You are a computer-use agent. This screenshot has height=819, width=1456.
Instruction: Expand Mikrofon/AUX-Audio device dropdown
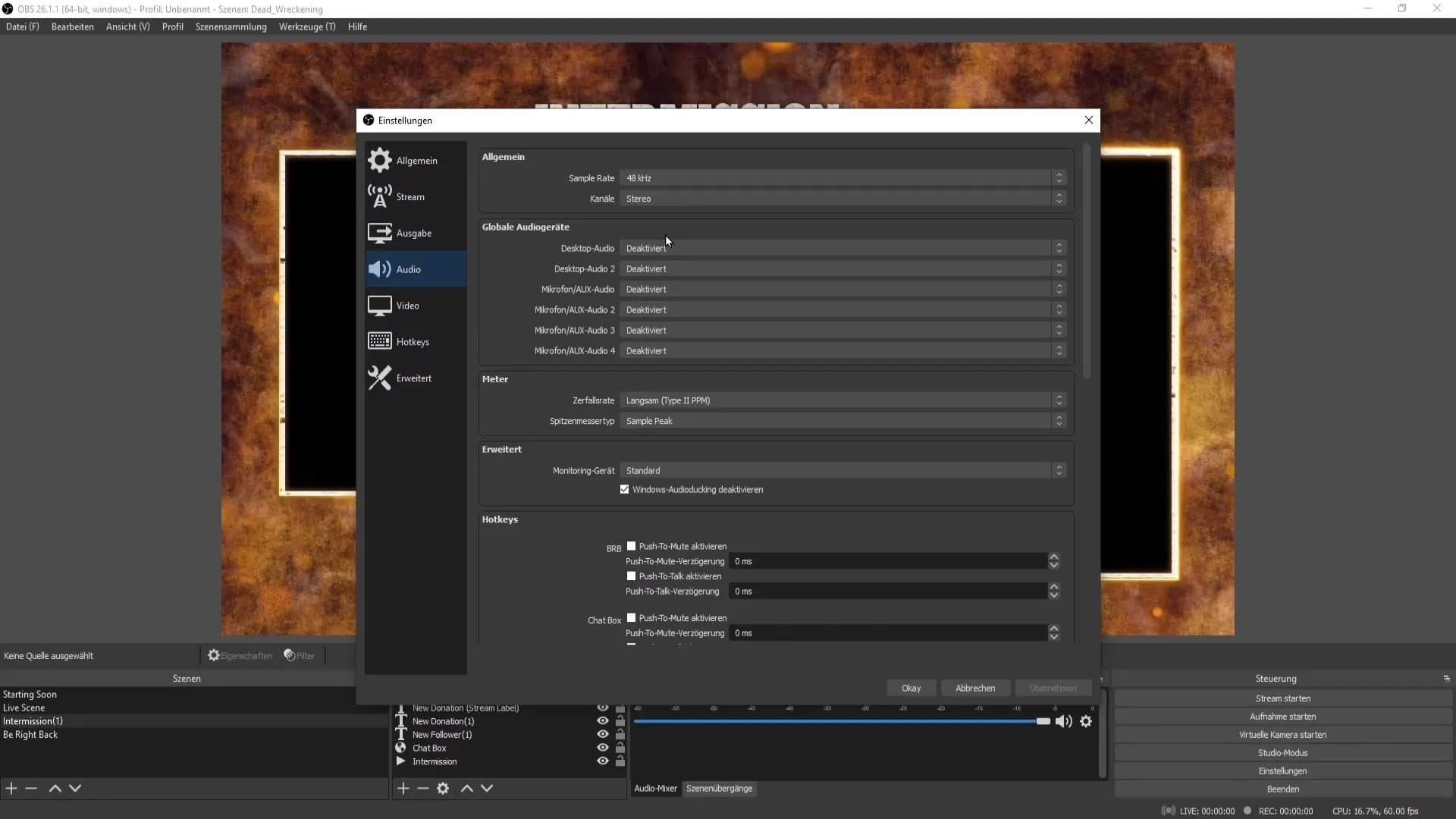click(1059, 289)
